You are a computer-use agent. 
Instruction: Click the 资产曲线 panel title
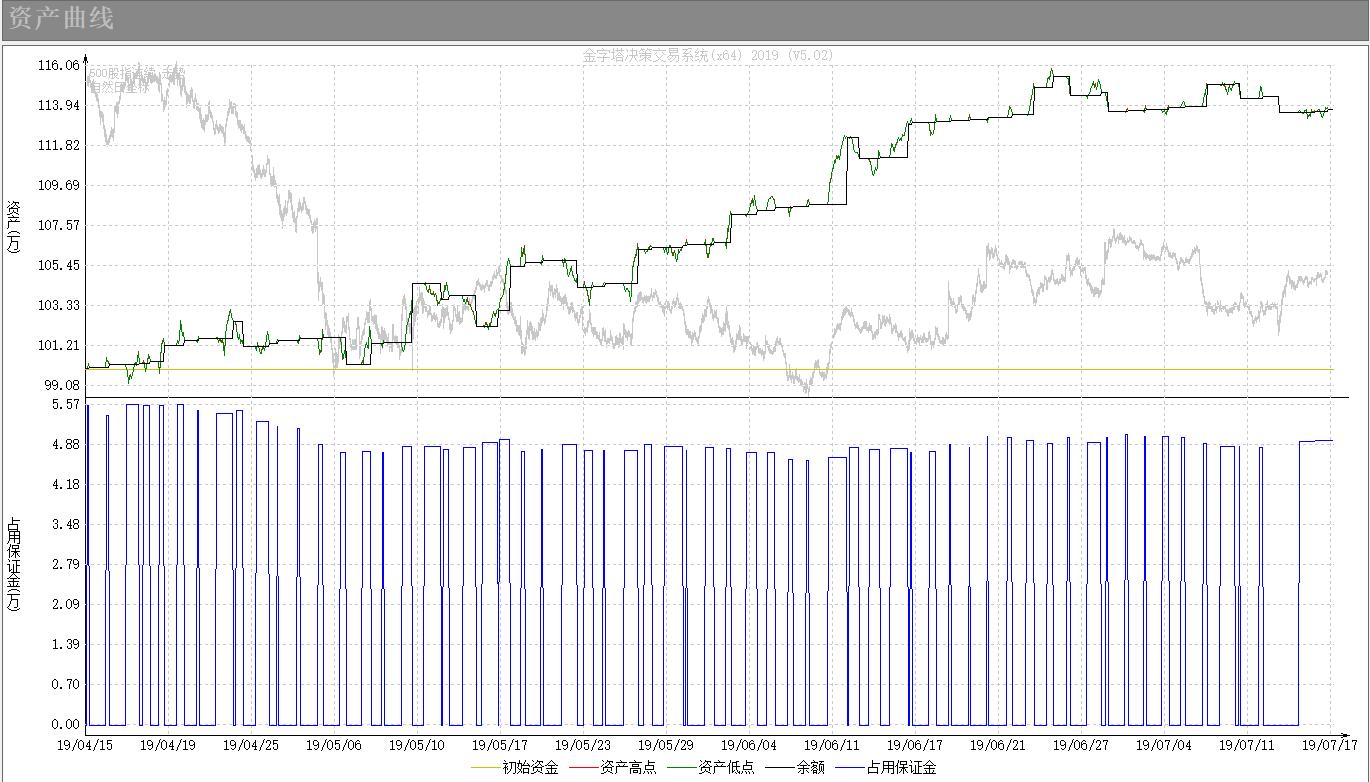(61, 18)
